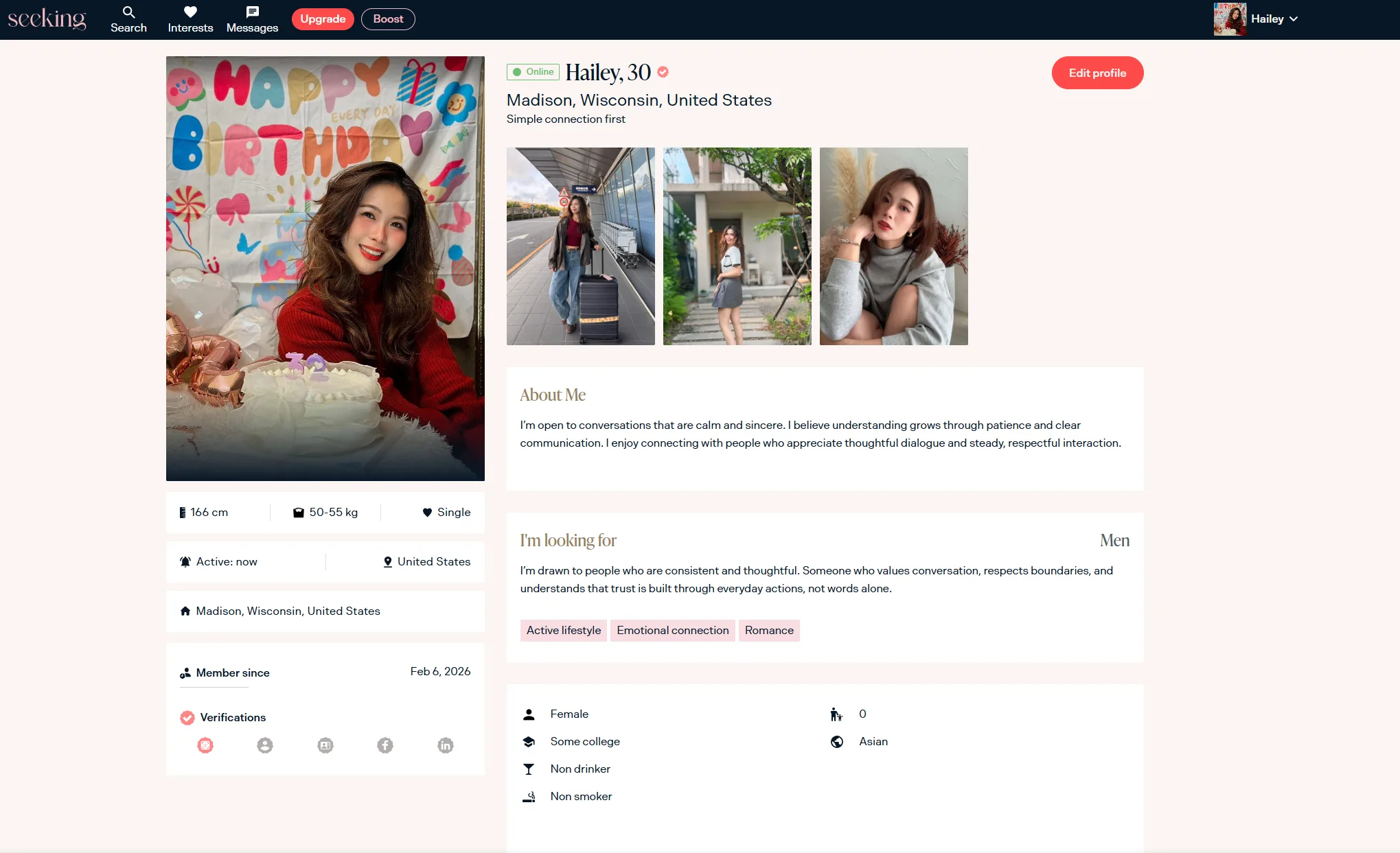Click the Upgrade button
This screenshot has width=1400, height=853.
323,19
